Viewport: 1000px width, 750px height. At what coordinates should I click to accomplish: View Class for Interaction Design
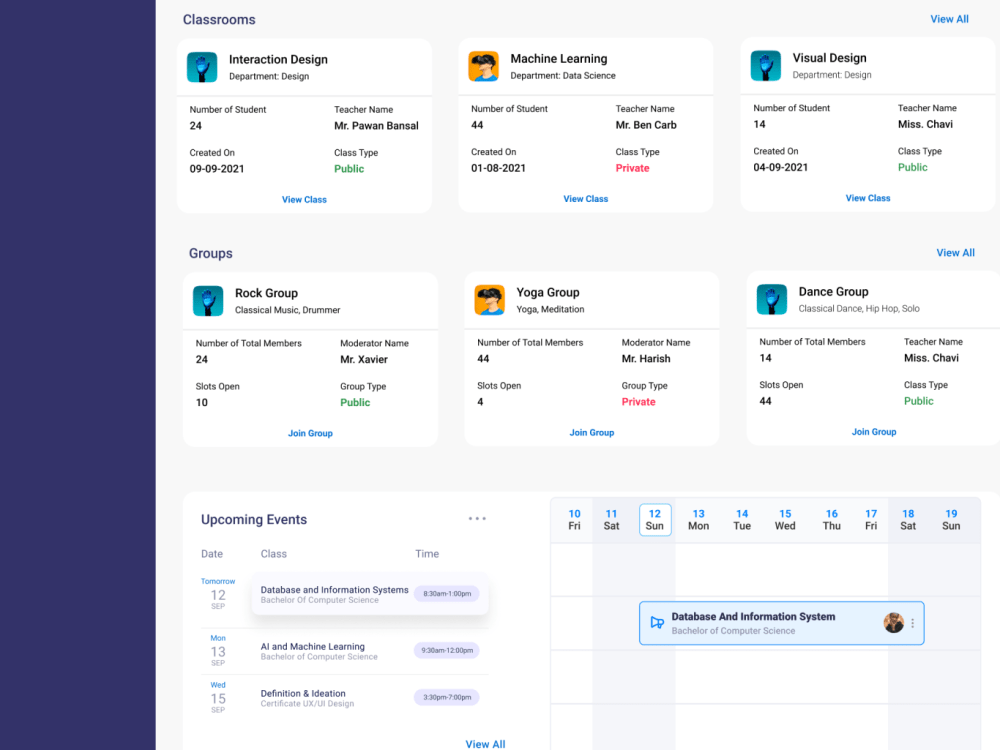click(x=304, y=200)
